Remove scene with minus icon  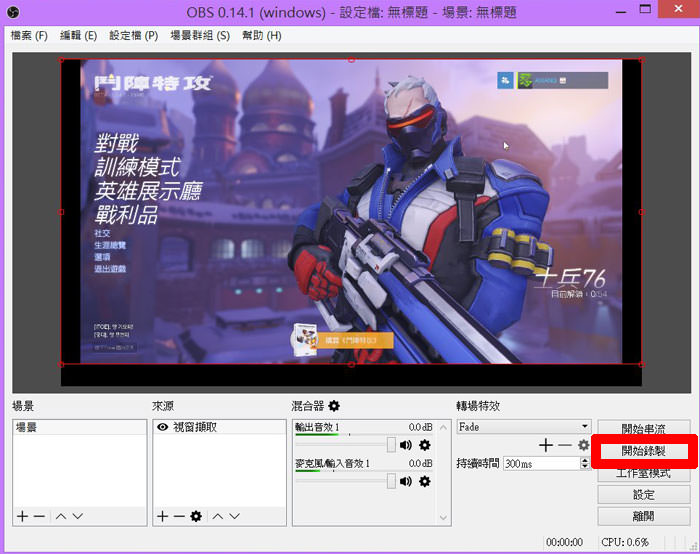39,517
